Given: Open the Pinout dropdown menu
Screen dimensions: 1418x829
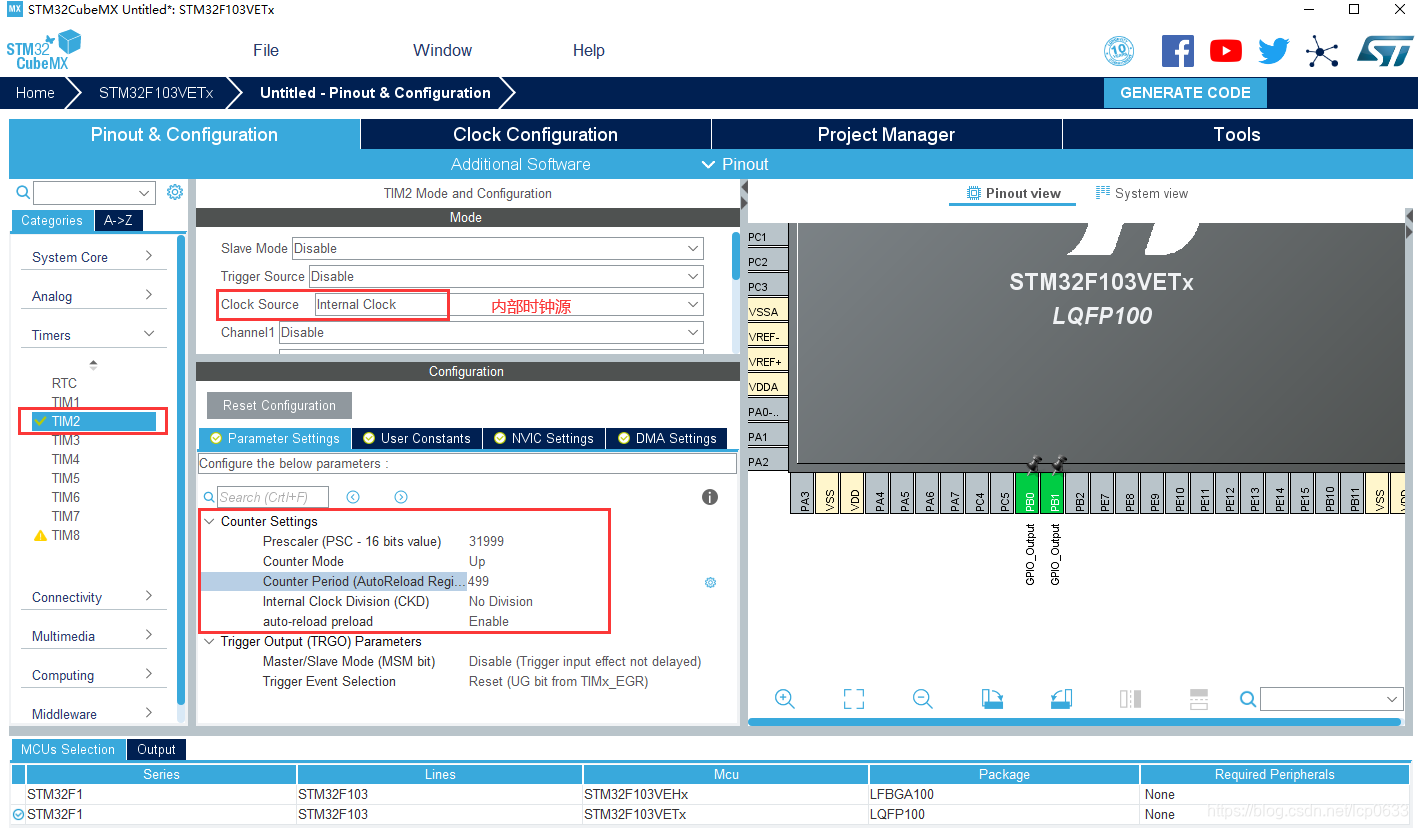Looking at the screenshot, I should click(x=735, y=164).
